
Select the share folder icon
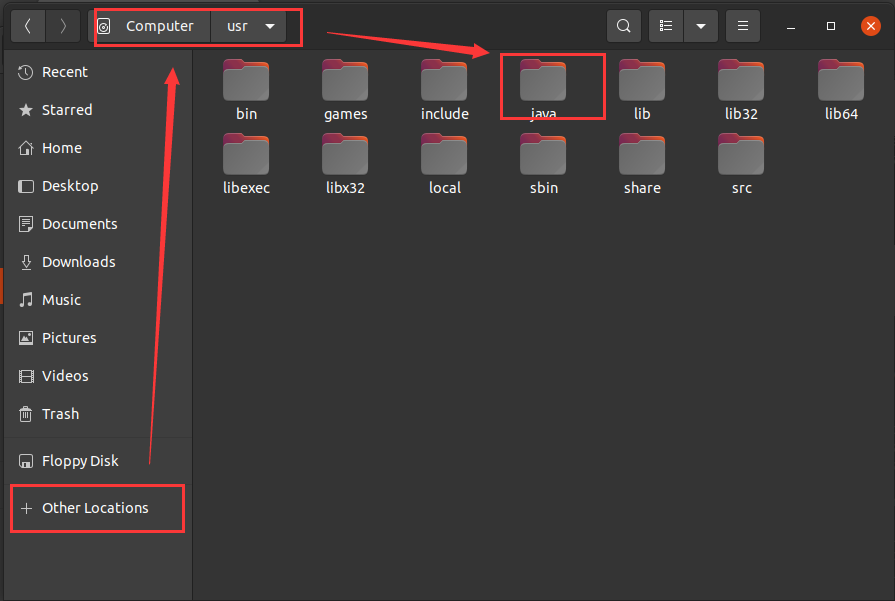coord(642,155)
